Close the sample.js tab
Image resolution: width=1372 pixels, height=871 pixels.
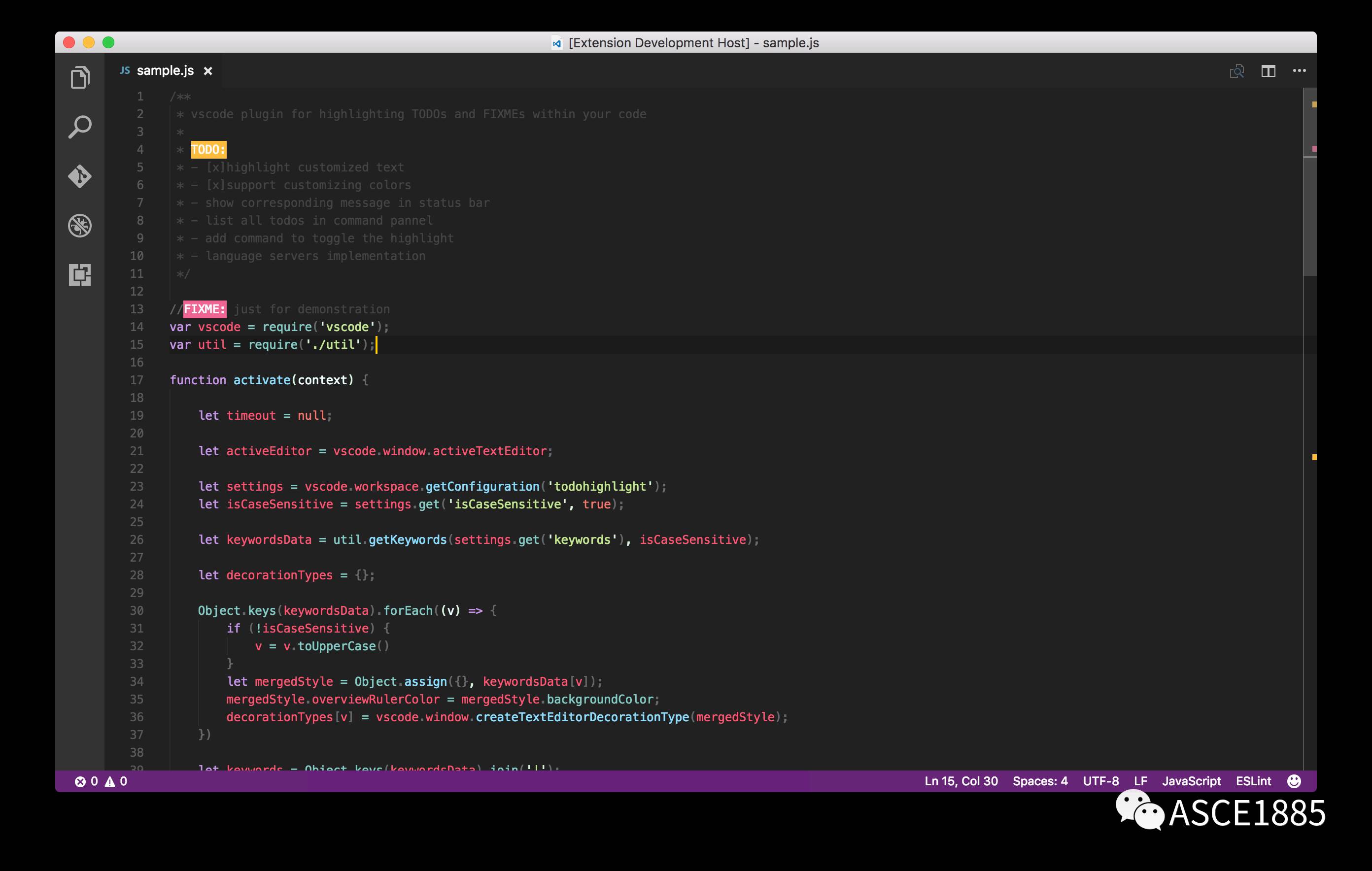pyautogui.click(x=208, y=70)
